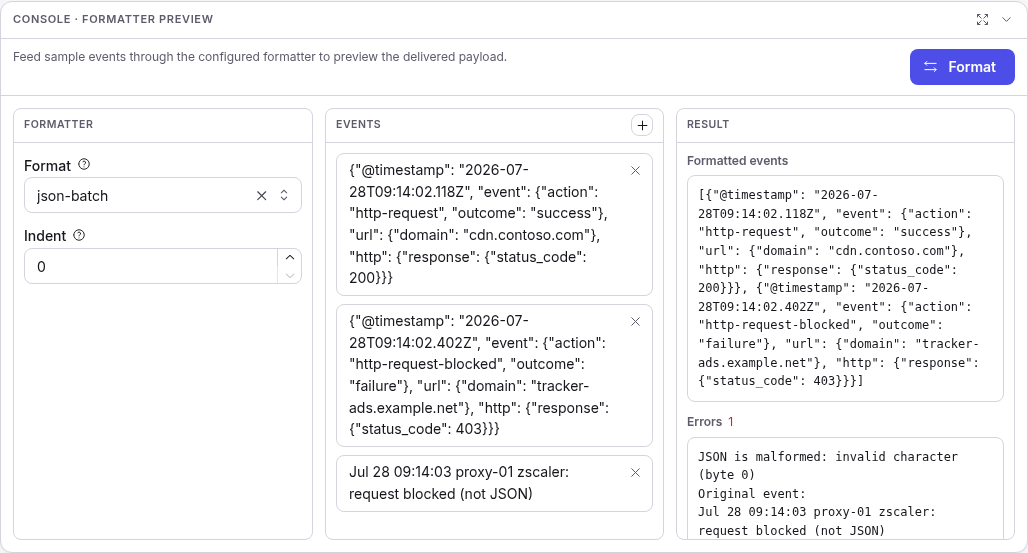This screenshot has width=1028, height=553.
Task: Remove the tracker-ads.example.net event
Action: 635,321
